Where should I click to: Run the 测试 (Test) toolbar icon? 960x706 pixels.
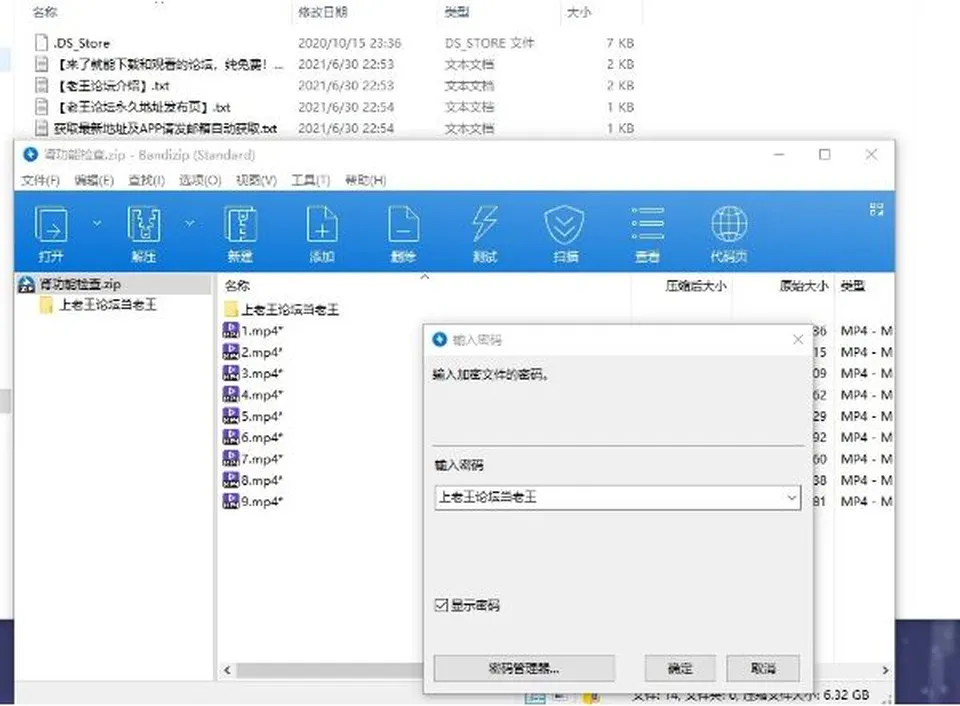(x=484, y=223)
